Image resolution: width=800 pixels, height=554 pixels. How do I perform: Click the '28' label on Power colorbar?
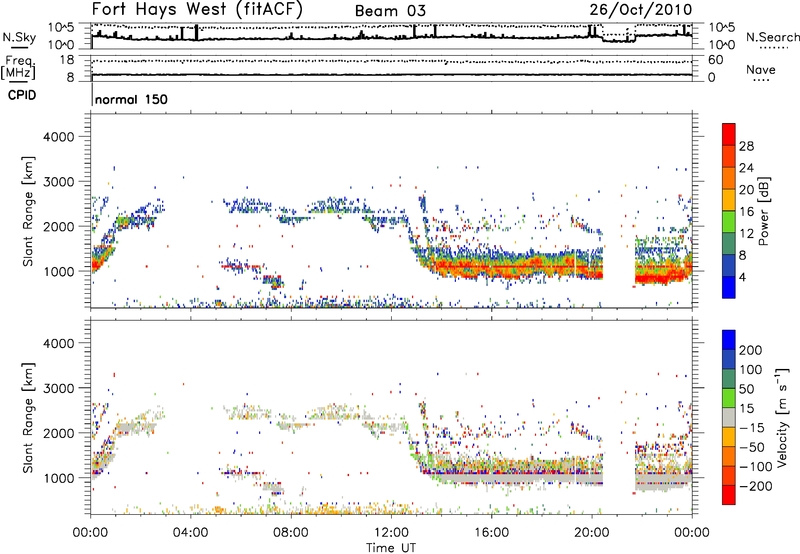point(746,146)
